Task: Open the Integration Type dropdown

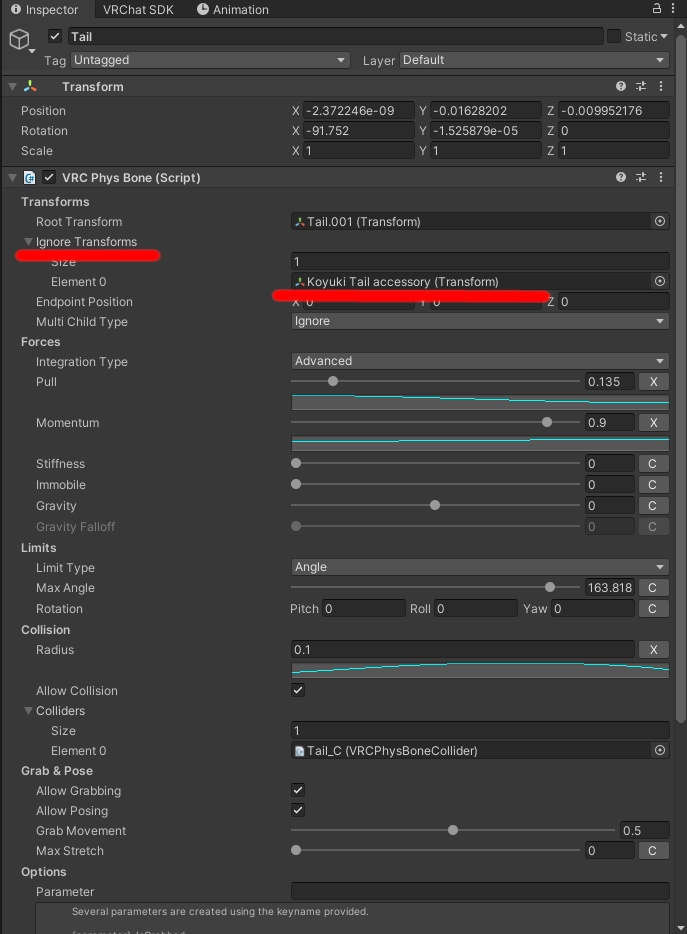Action: (479, 361)
